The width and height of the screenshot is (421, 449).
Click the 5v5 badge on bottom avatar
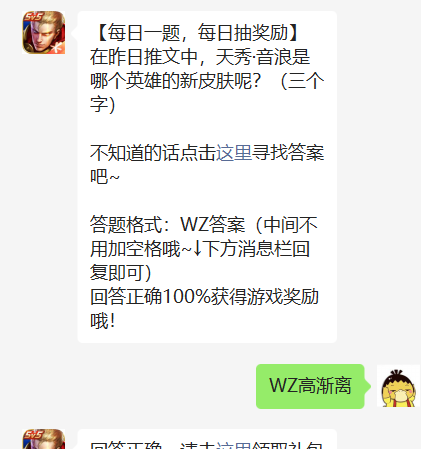pos(33,434)
